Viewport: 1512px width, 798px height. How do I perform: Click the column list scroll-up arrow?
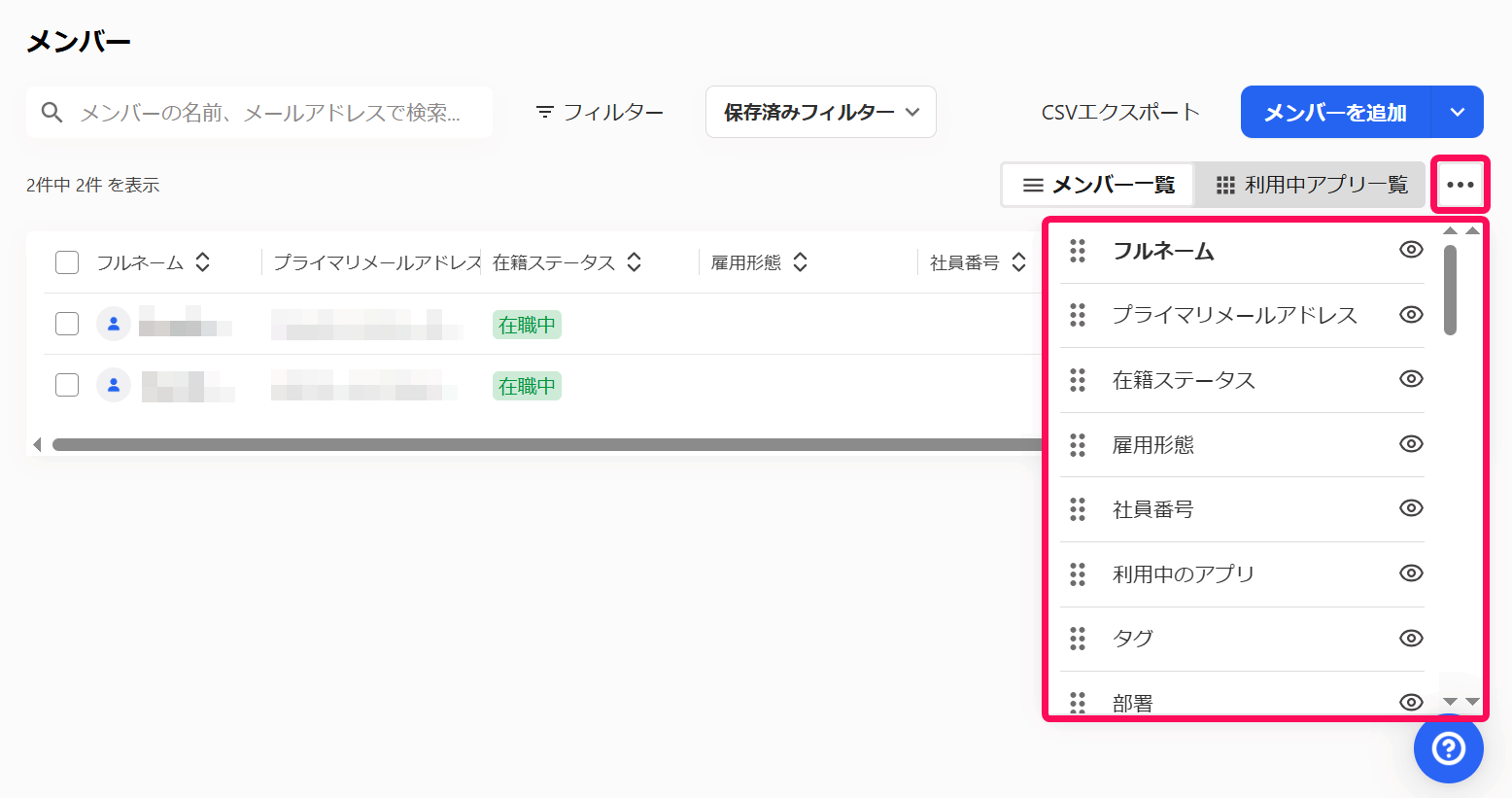(1450, 231)
